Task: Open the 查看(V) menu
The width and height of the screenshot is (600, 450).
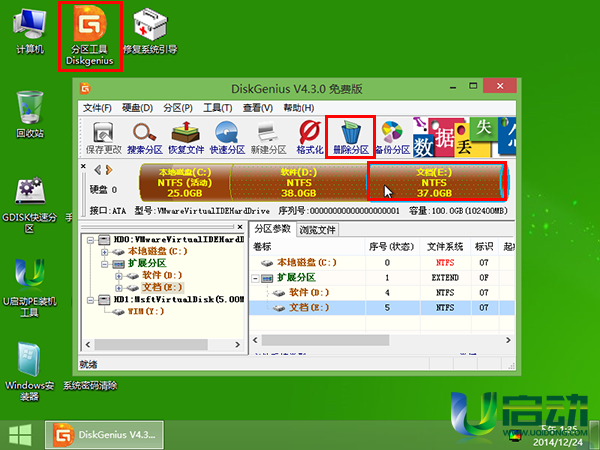Action: [258, 108]
